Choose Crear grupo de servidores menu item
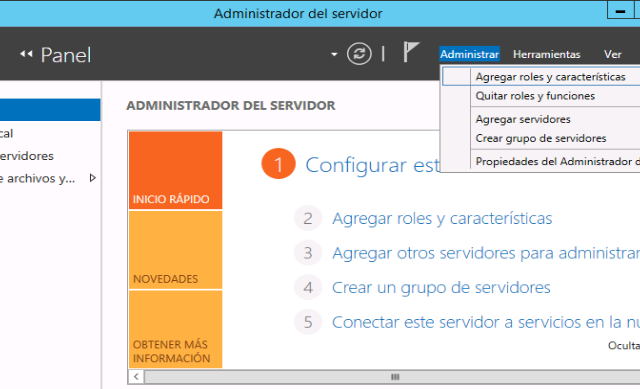This screenshot has width=640, height=389. point(541,138)
